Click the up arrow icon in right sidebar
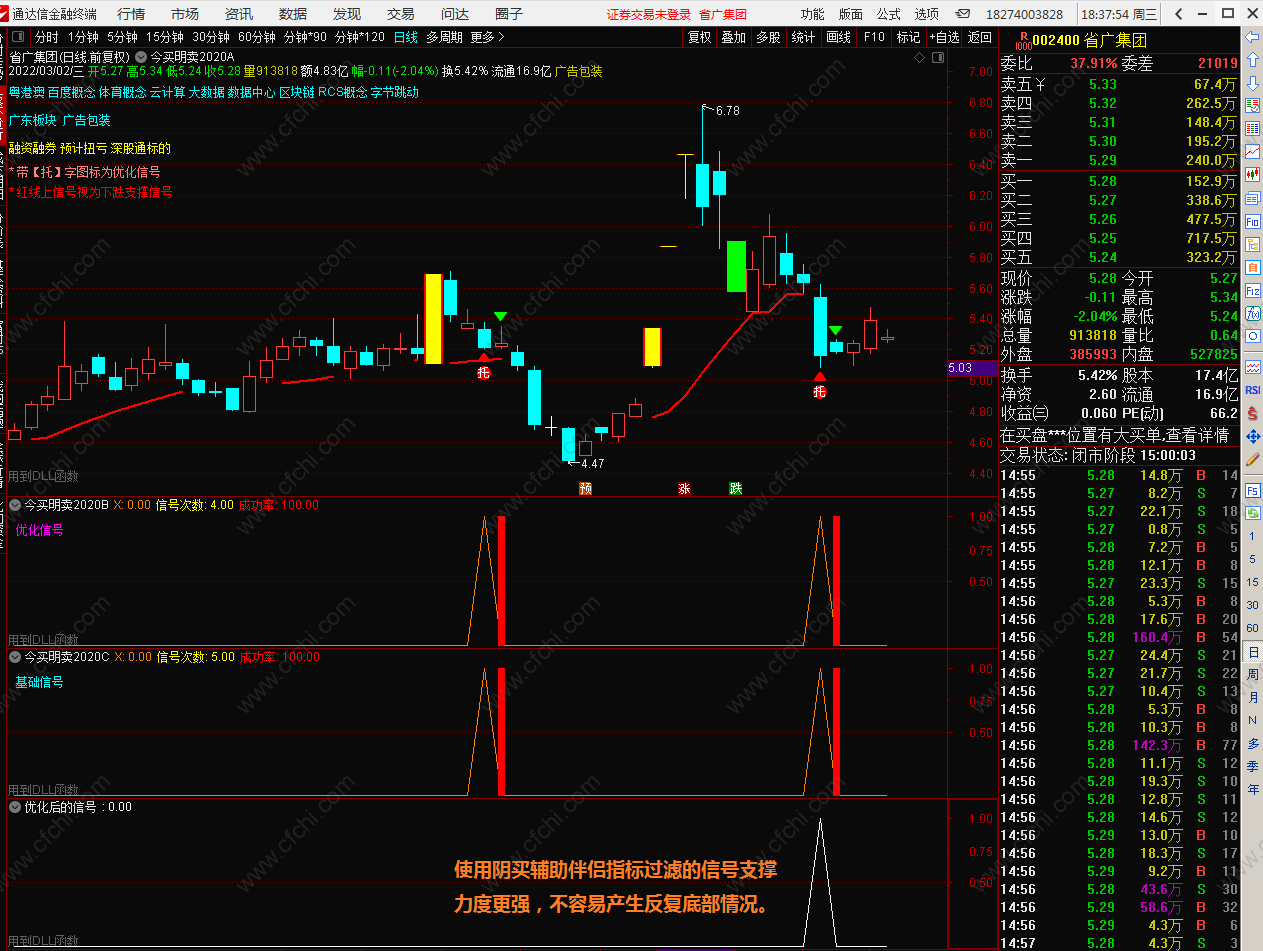 click(x=1251, y=59)
